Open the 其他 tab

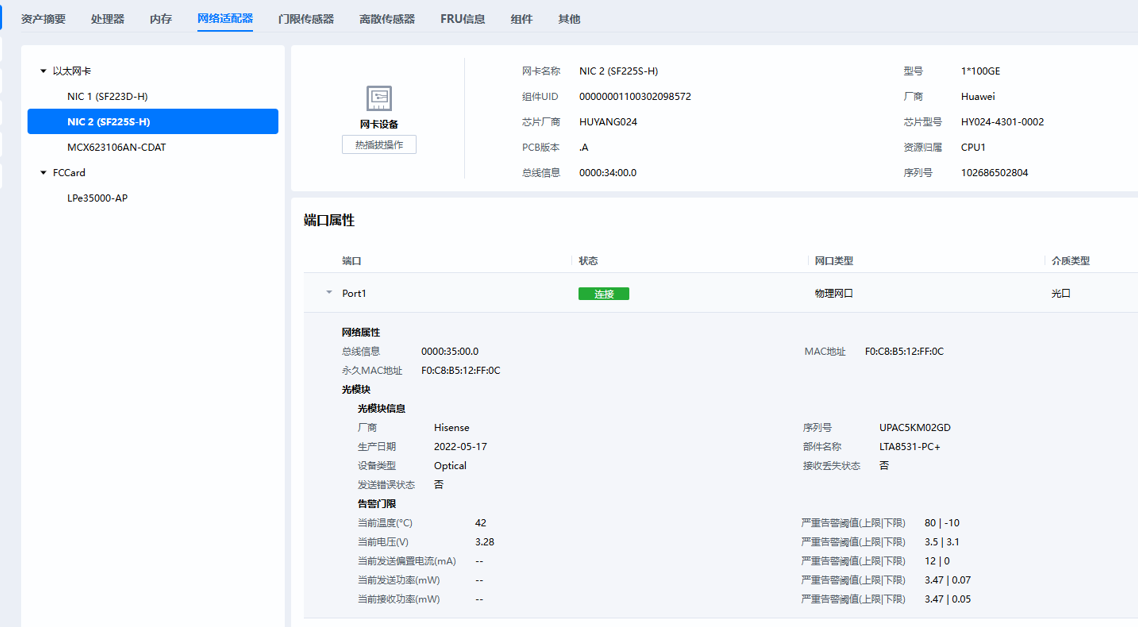coord(569,19)
